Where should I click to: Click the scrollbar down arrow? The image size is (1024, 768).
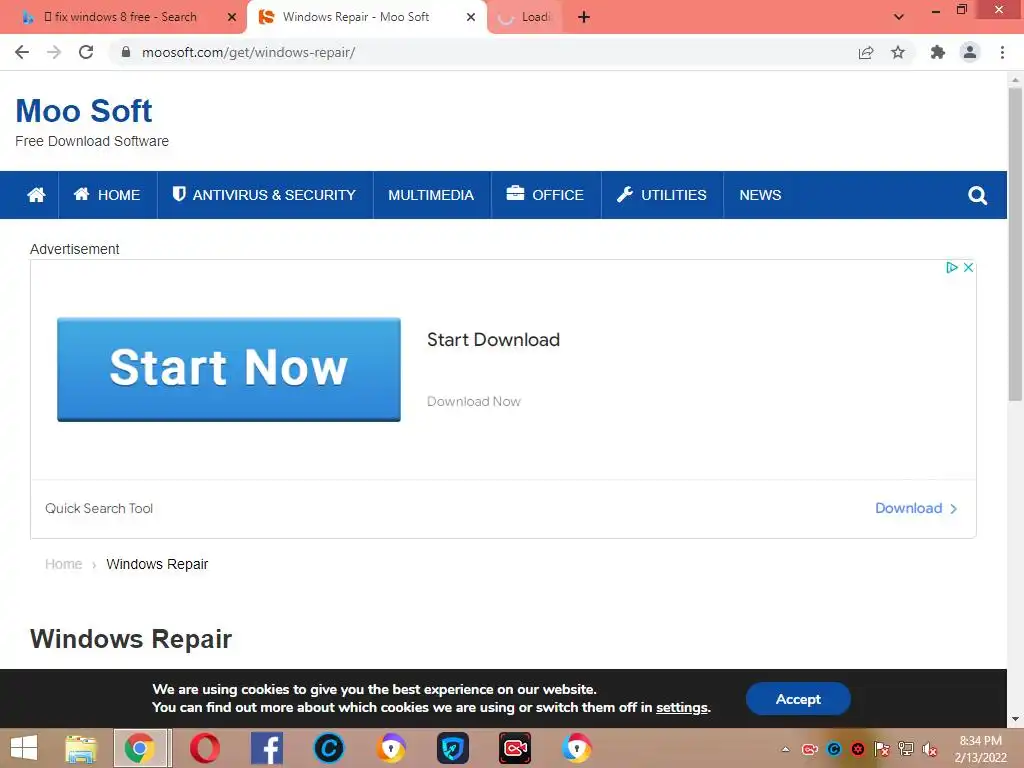click(x=1015, y=719)
